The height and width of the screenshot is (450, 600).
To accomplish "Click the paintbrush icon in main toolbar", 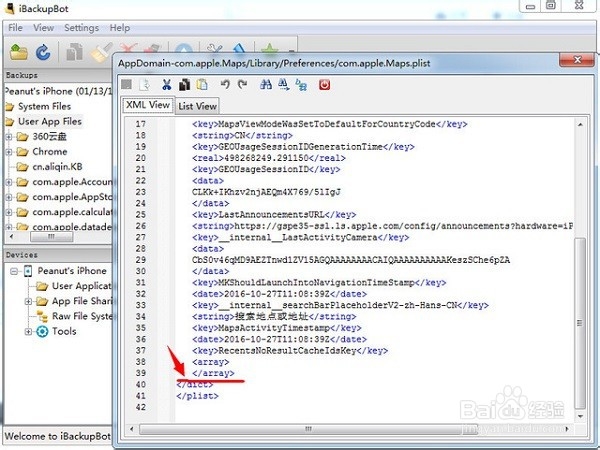I will tap(100, 52).
